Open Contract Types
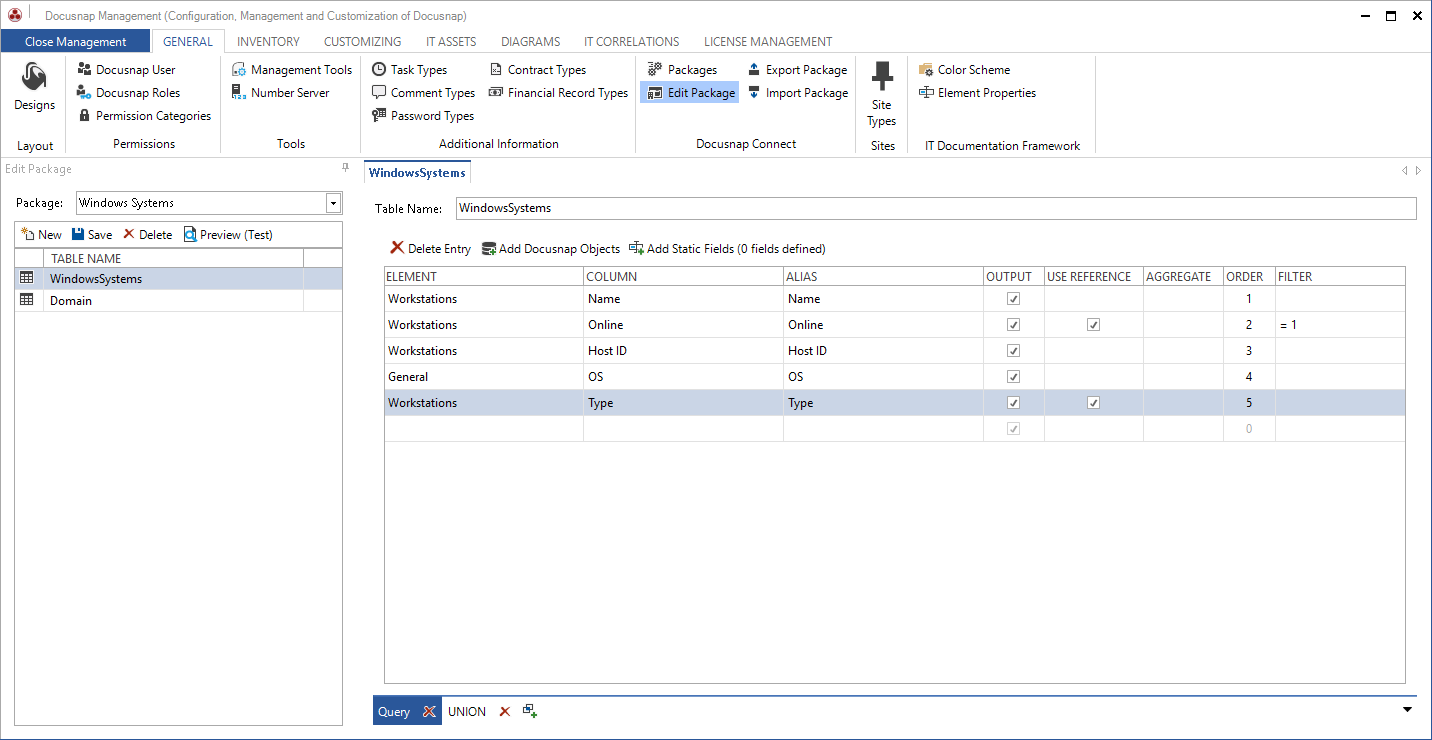1432x740 pixels. pos(538,70)
